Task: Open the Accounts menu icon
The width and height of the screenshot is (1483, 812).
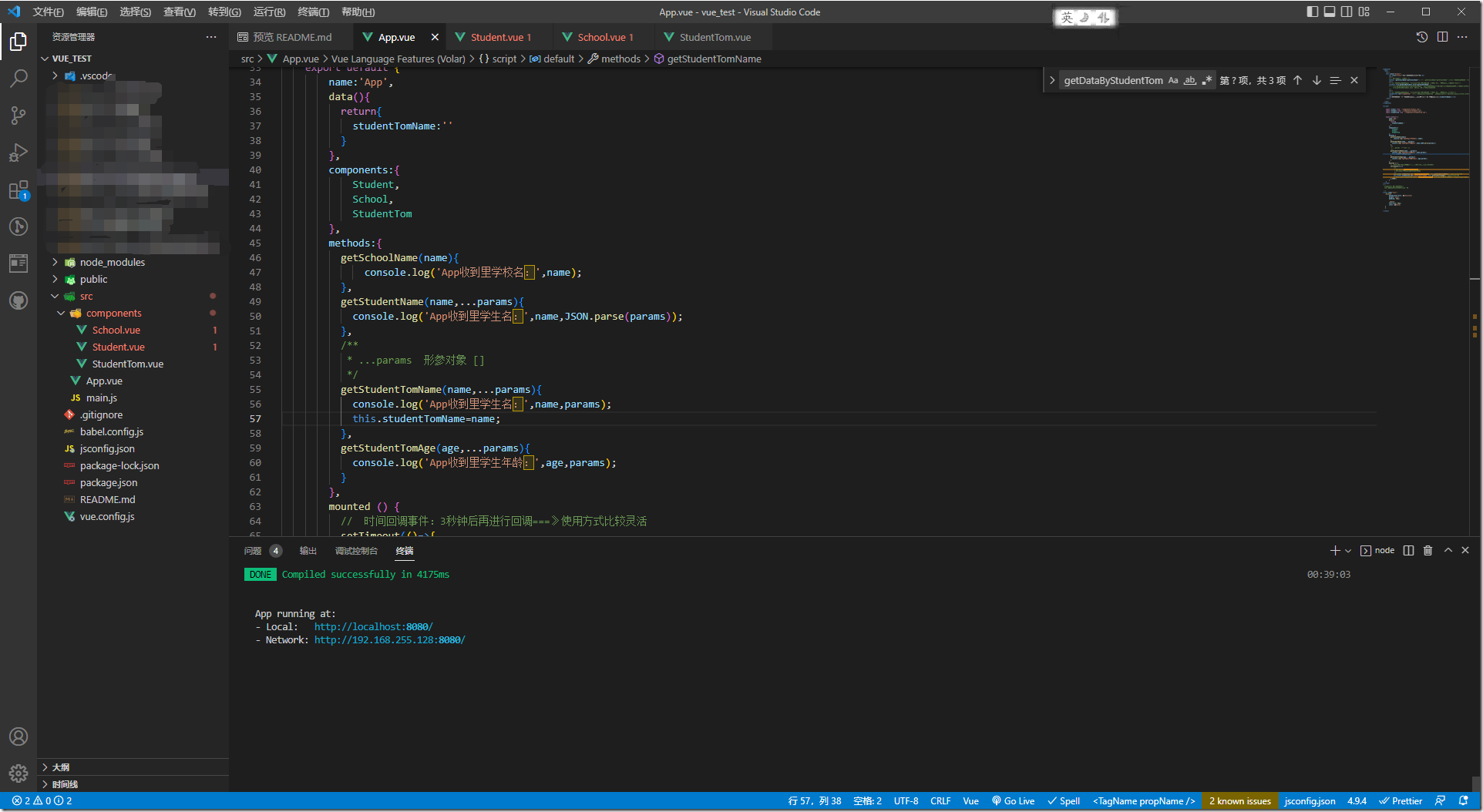Action: (x=18, y=737)
